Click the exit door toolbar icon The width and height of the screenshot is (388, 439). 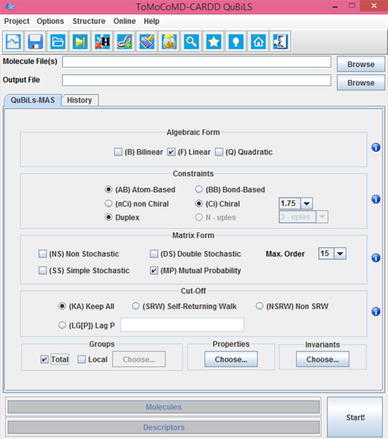coord(281,42)
